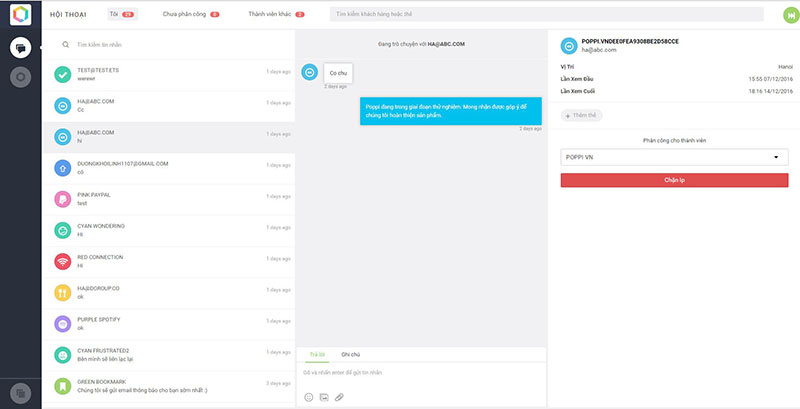Open settings gear in the left sidebar

point(20,77)
